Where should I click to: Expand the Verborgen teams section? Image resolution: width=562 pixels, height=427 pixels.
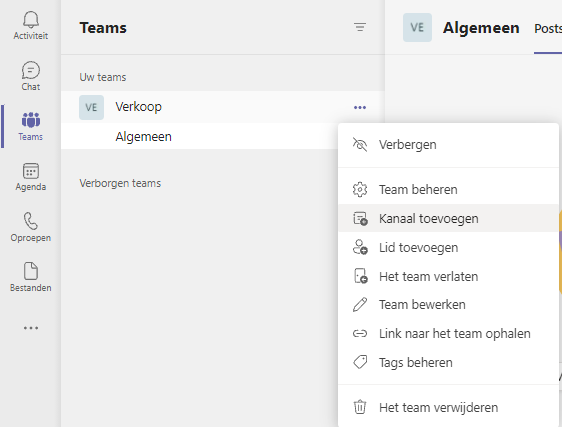coord(120,183)
